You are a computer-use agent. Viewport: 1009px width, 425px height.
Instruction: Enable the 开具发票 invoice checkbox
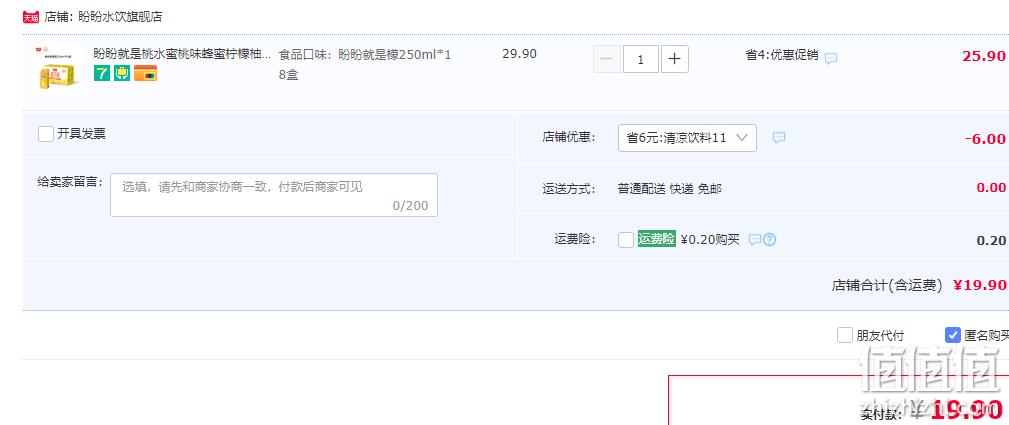tap(46, 134)
